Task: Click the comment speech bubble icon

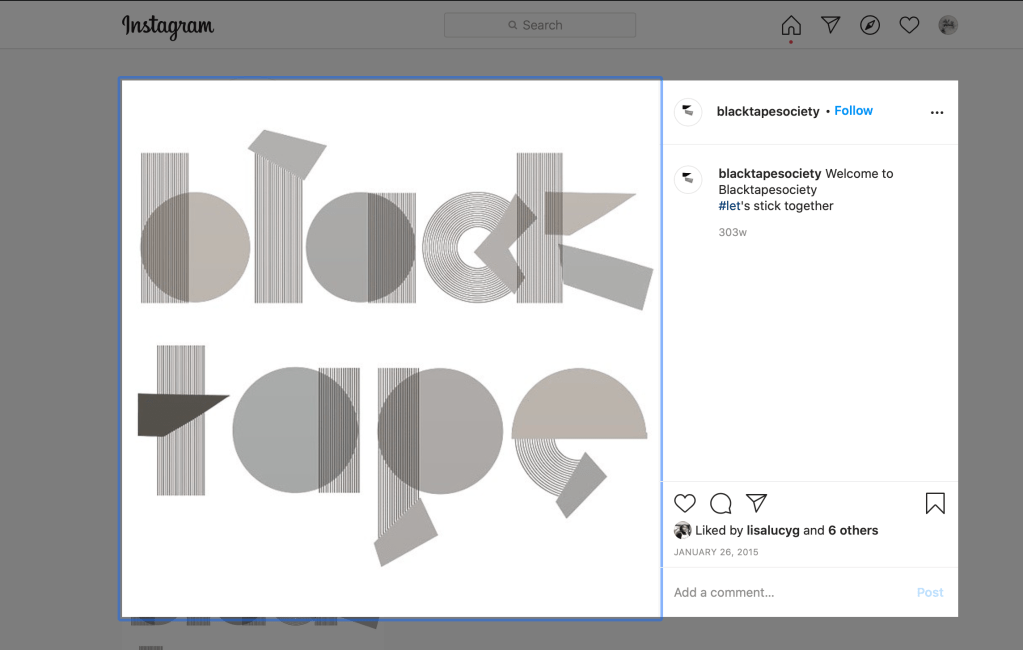Action: pyautogui.click(x=721, y=503)
